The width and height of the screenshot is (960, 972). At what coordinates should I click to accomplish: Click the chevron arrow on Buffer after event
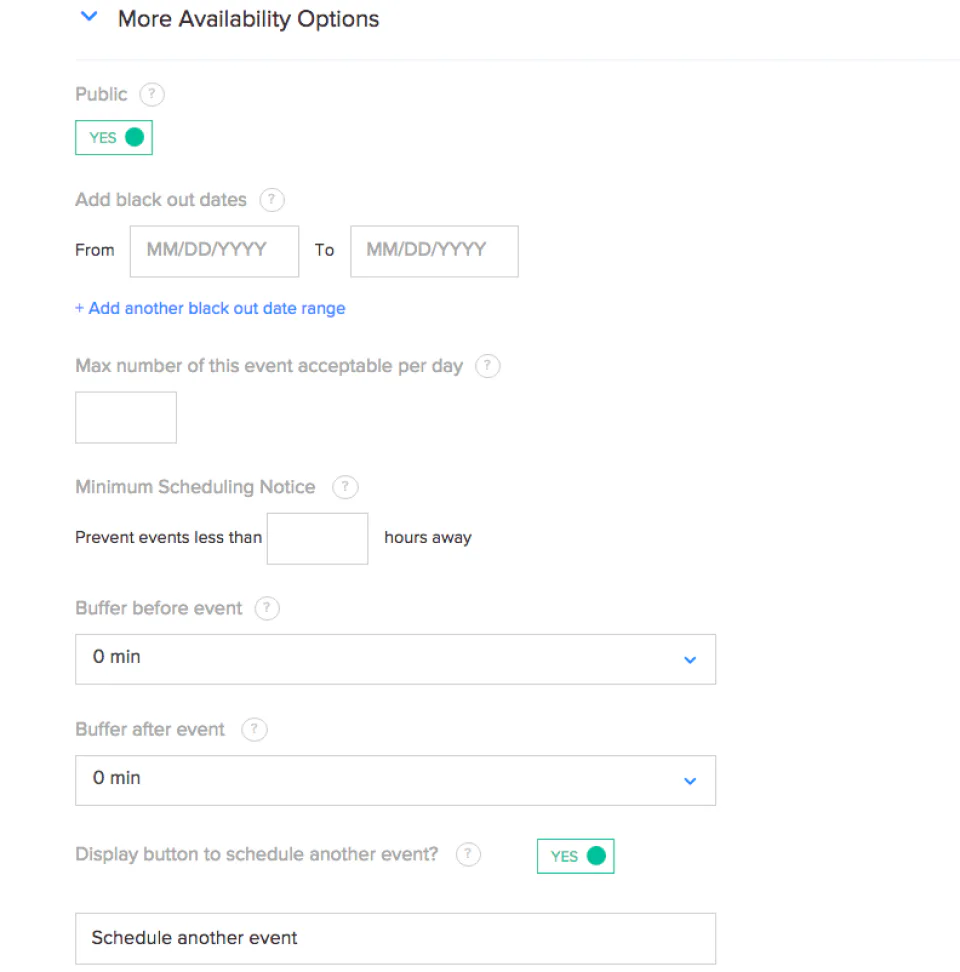click(689, 780)
